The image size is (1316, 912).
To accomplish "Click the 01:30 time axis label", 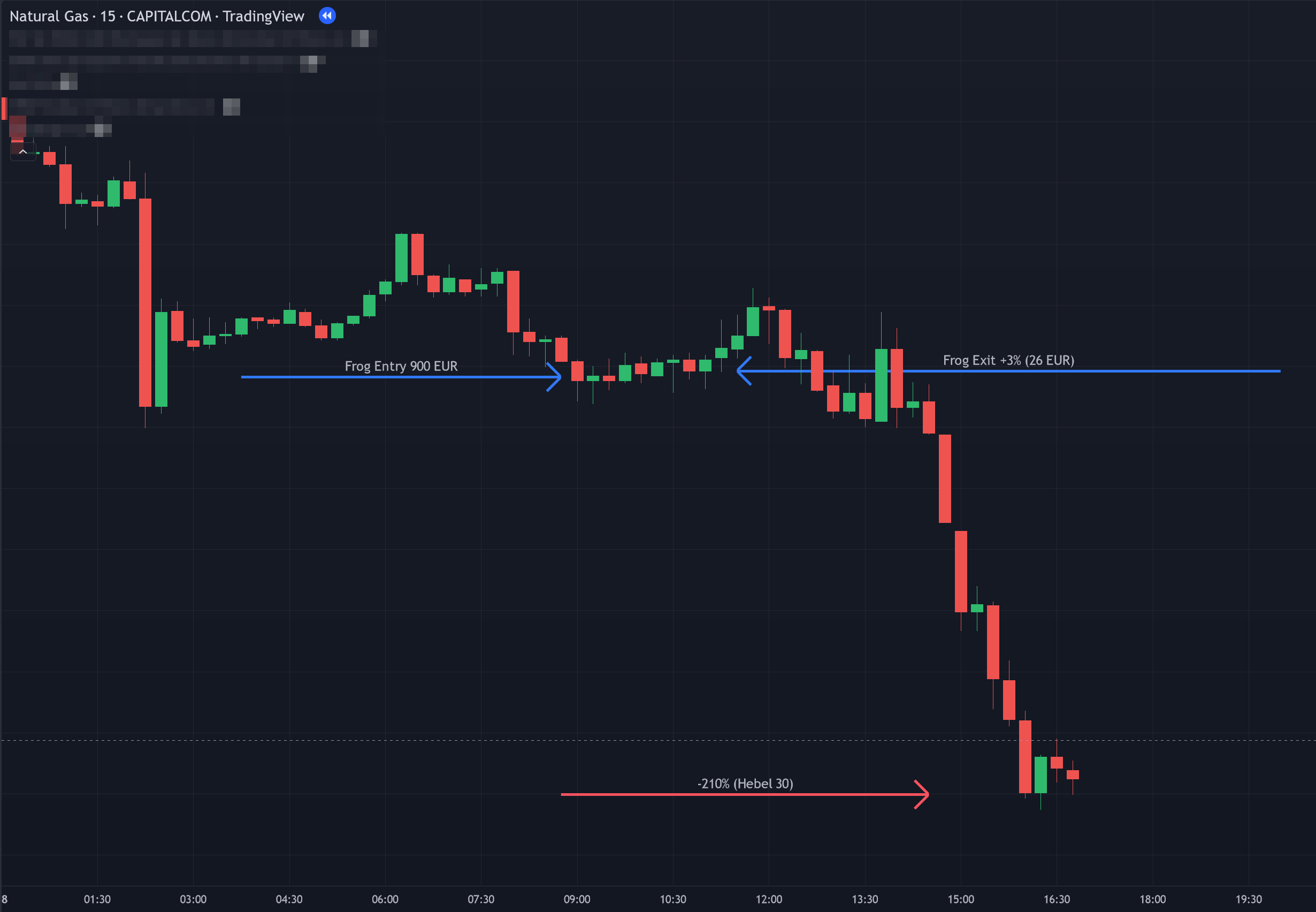I will click(97, 900).
